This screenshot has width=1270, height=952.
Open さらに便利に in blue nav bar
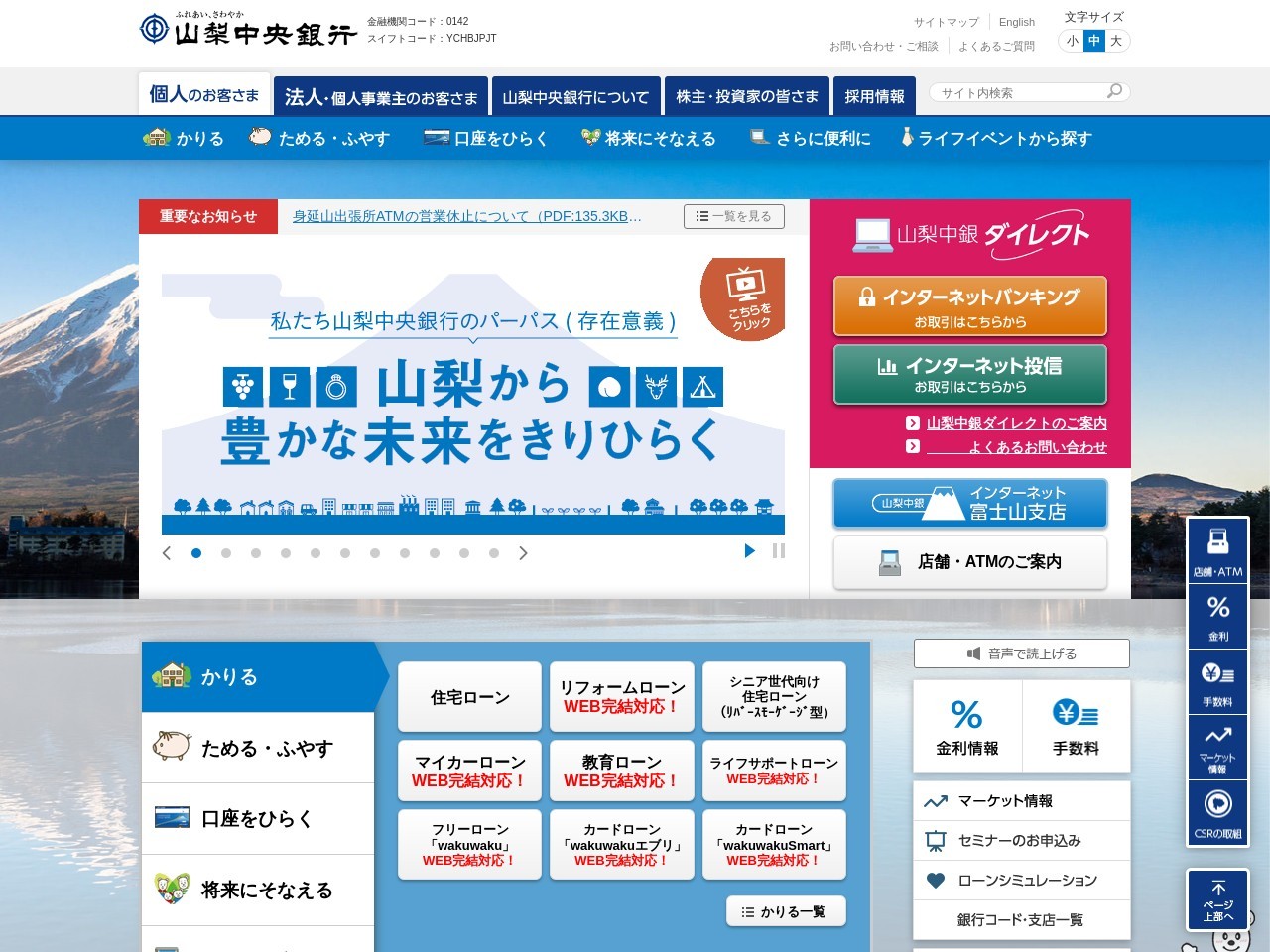[811, 138]
